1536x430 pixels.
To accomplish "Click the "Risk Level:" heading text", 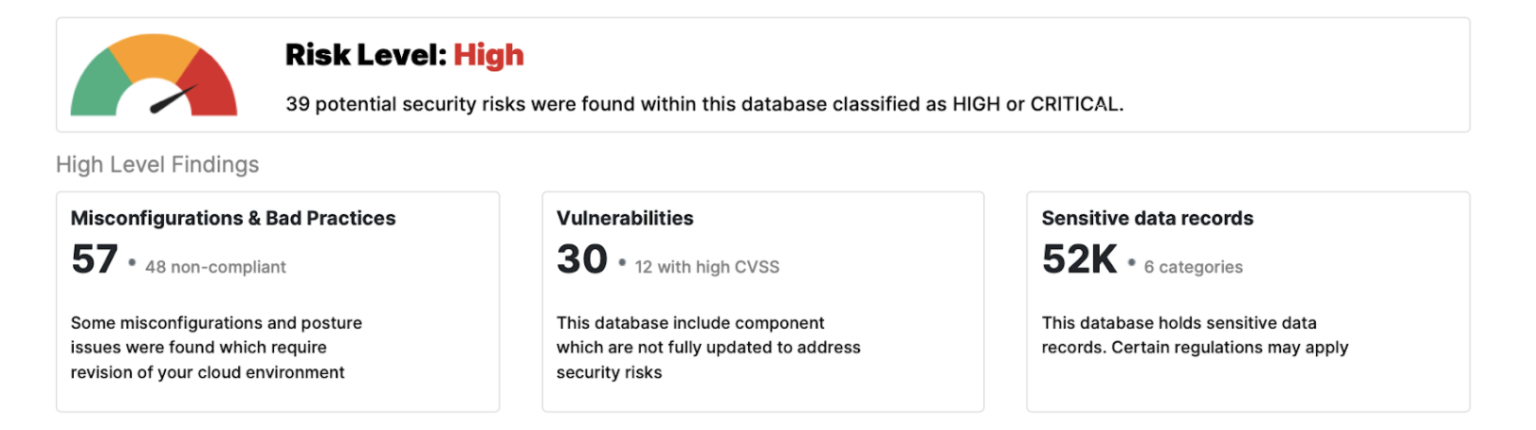I will click(365, 55).
